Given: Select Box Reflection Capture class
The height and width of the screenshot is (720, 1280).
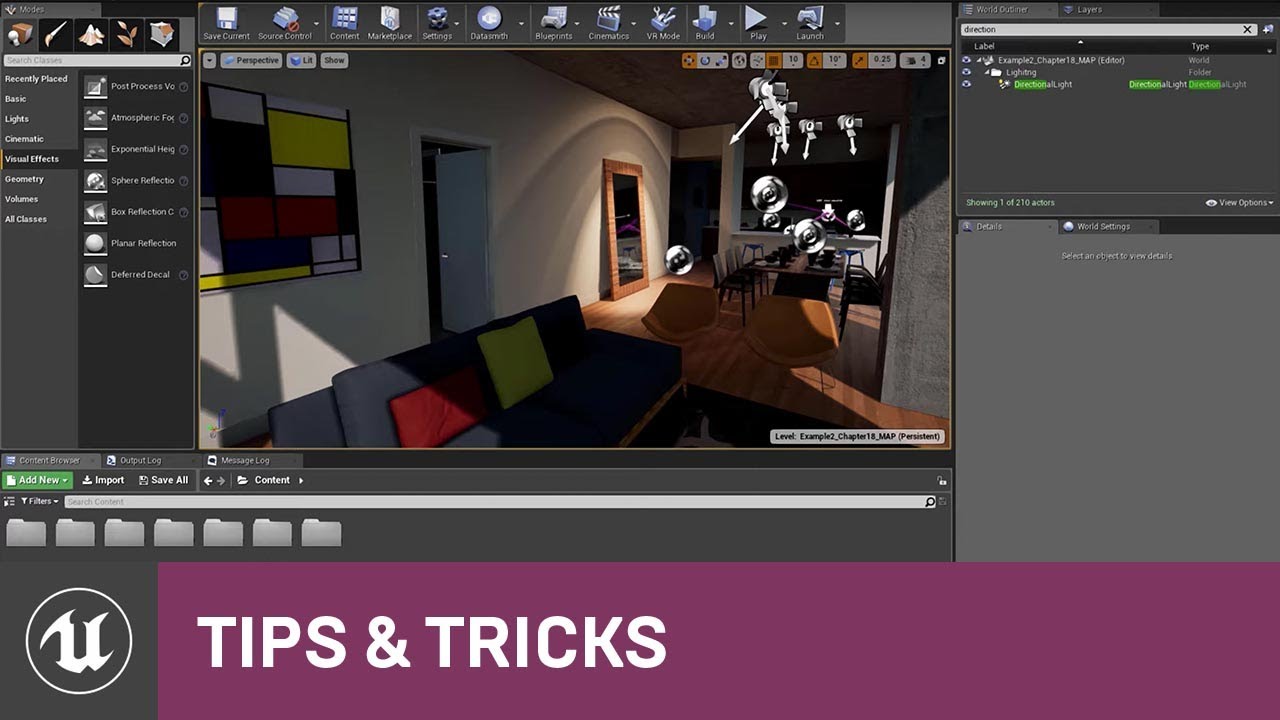Looking at the screenshot, I should (136, 212).
